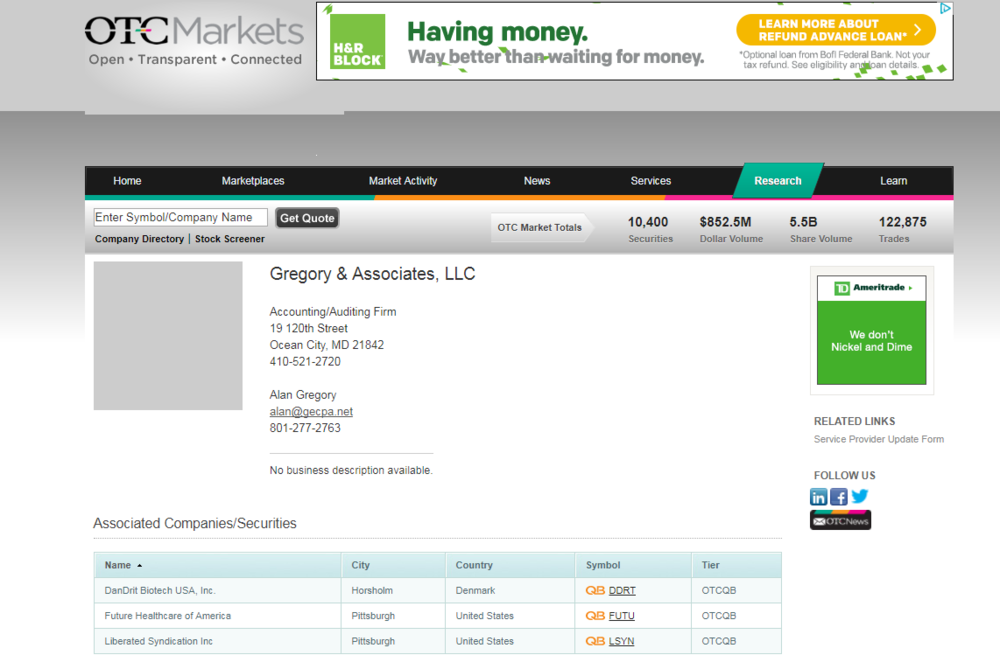The image size is (1000, 662).
Task: Click the 410-521-2720 phone number
Action: 305,362
